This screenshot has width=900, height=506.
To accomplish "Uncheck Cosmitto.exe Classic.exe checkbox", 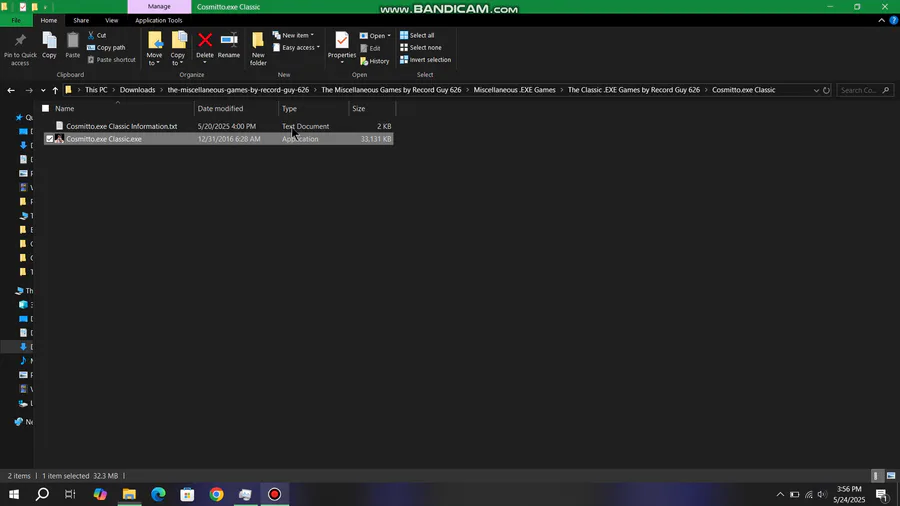I will click(x=49, y=139).
